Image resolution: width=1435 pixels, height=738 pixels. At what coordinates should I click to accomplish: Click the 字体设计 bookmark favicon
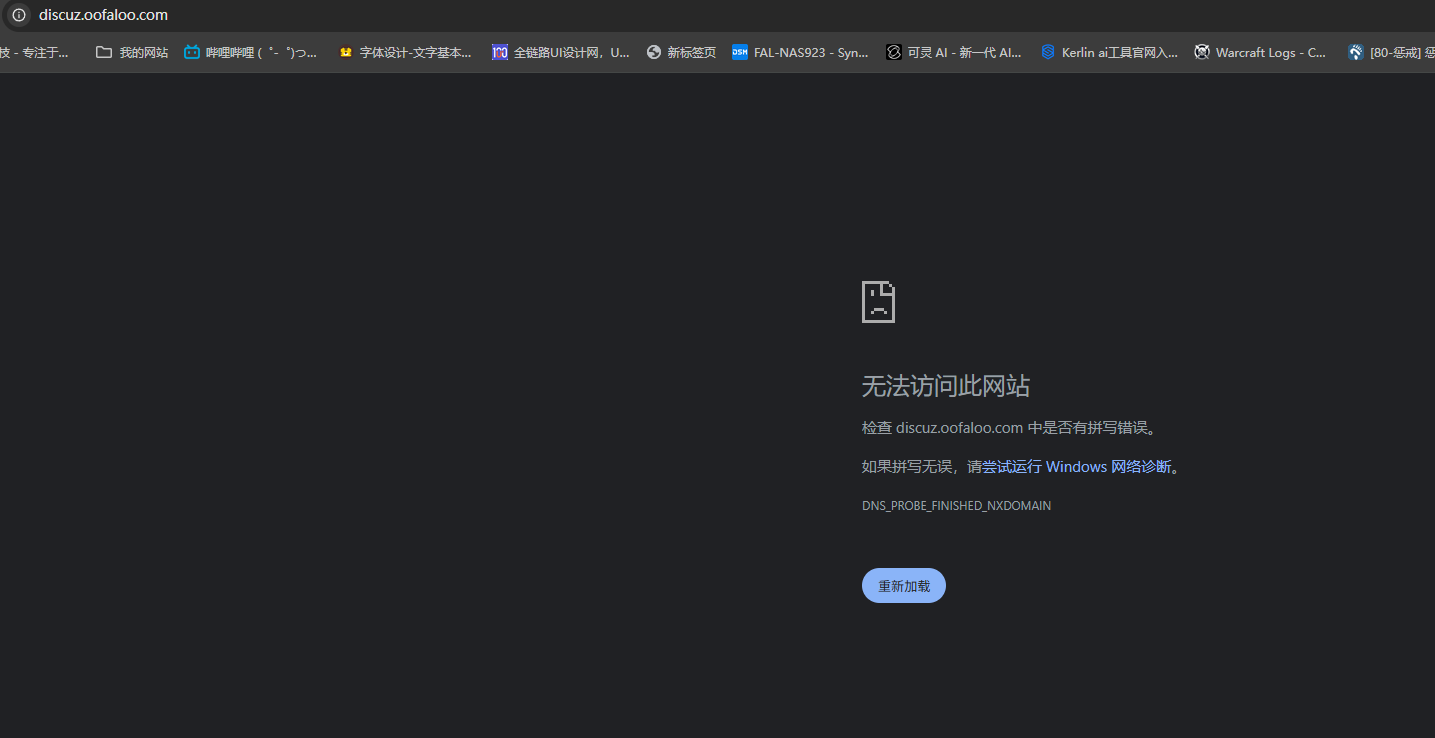click(x=345, y=51)
